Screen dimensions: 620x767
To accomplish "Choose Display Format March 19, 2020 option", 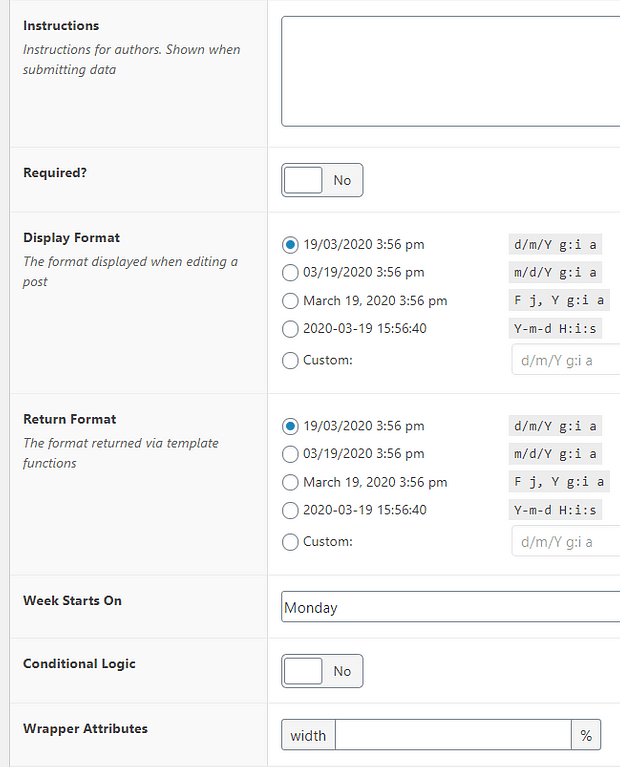I will pos(291,300).
